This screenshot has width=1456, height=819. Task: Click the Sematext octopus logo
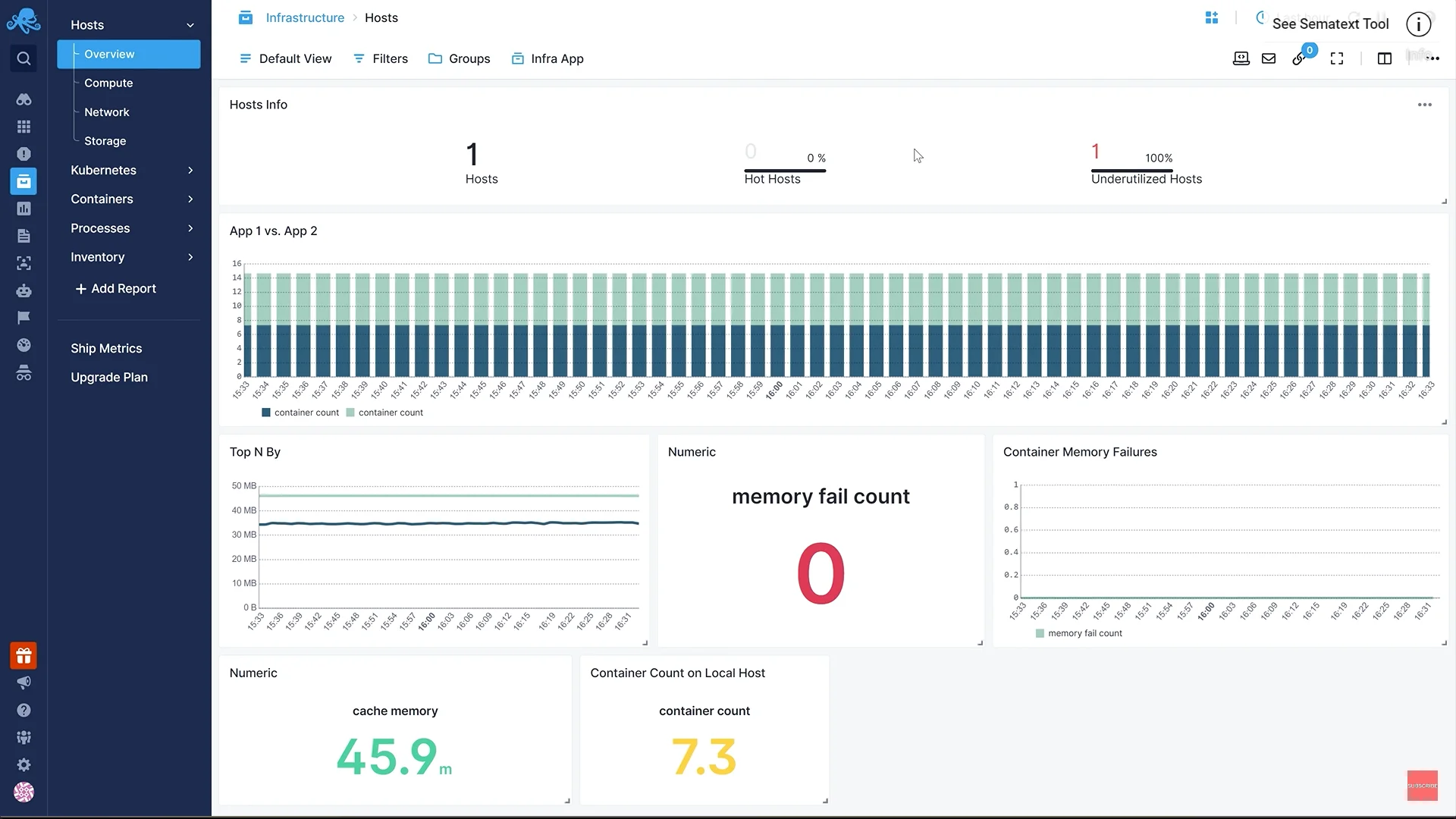(x=24, y=20)
